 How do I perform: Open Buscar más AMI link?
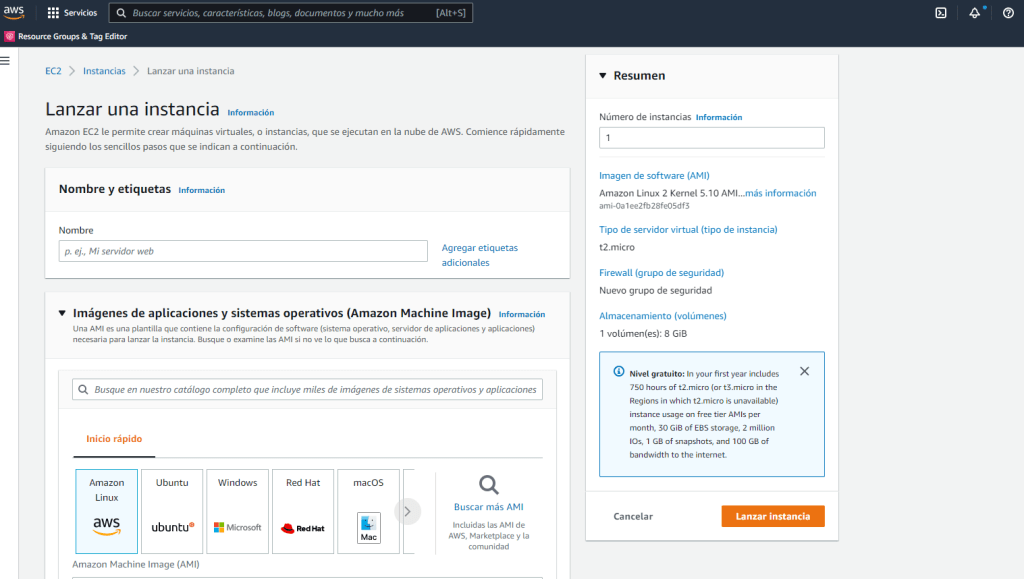click(488, 507)
